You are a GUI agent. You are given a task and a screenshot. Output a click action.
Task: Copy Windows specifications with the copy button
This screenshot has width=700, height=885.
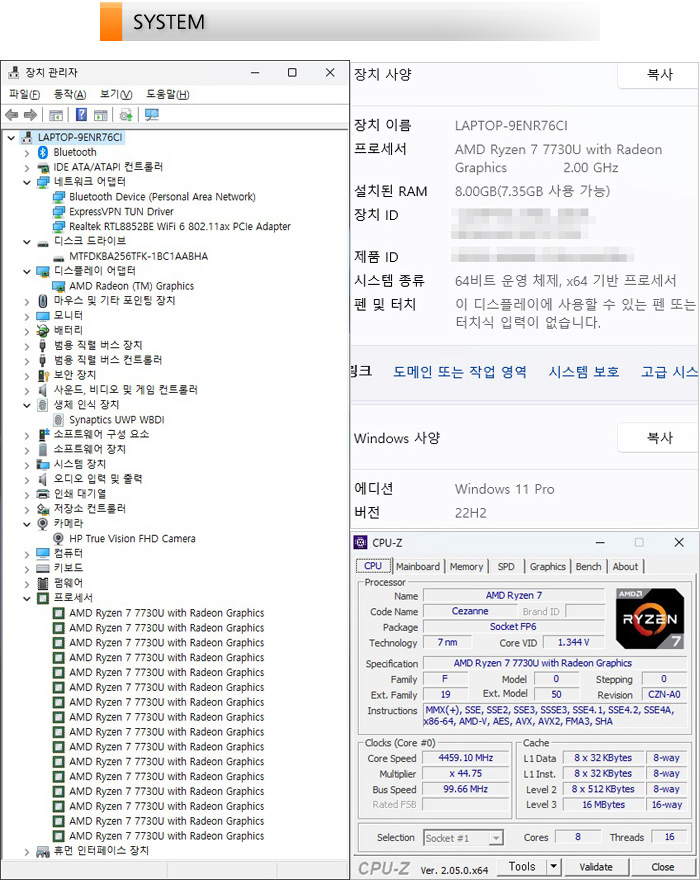coord(658,438)
